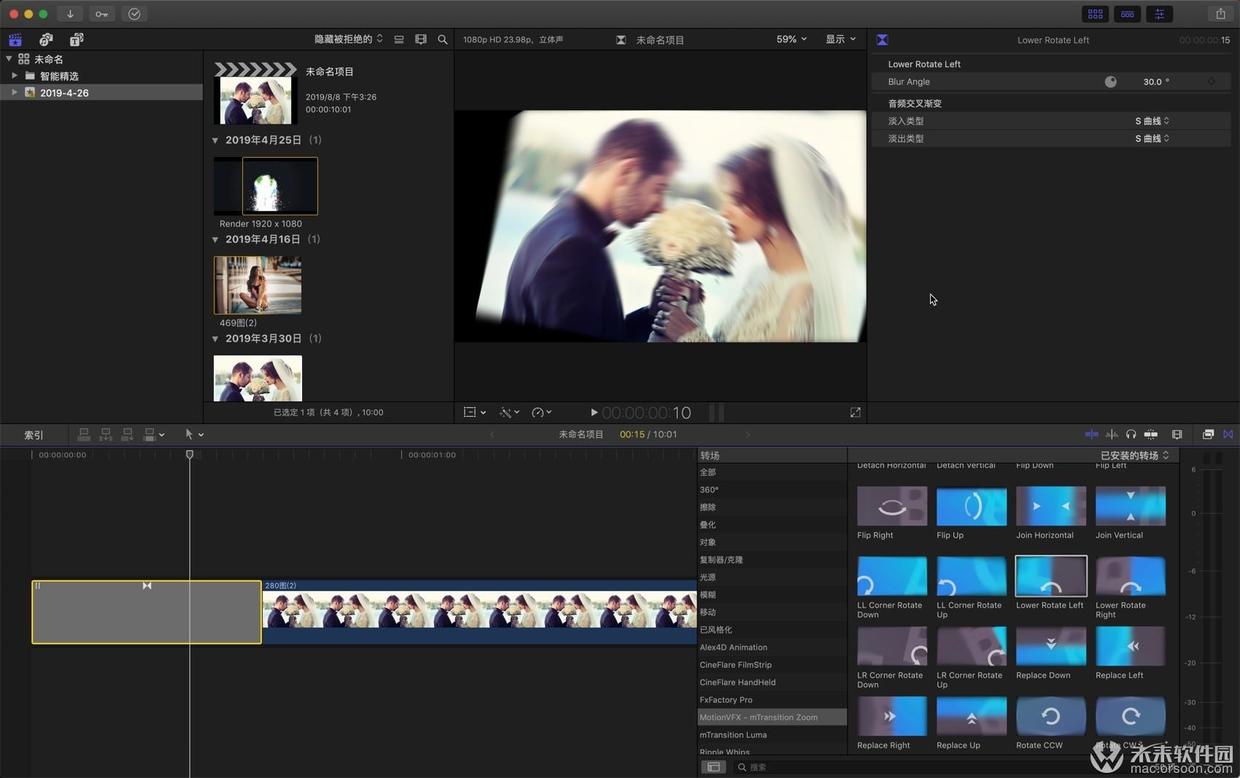The height and width of the screenshot is (778, 1240).
Task: Add a keyframe for Blur Angle
Action: click(x=1211, y=82)
